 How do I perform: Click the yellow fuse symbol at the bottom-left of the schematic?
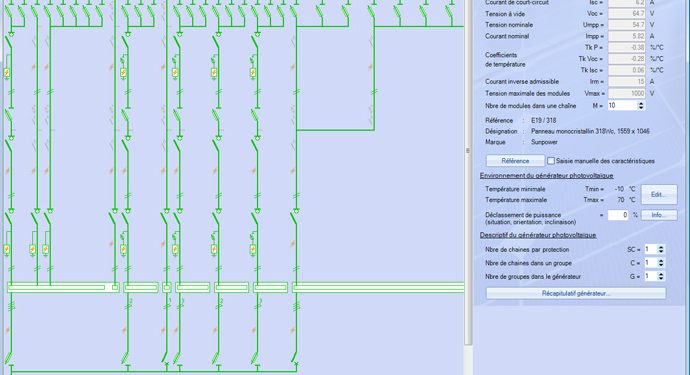(x=7, y=250)
